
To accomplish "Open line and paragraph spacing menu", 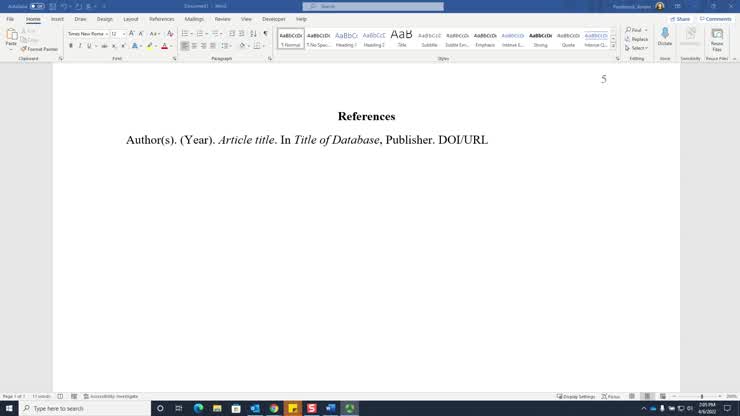I will coord(227,46).
